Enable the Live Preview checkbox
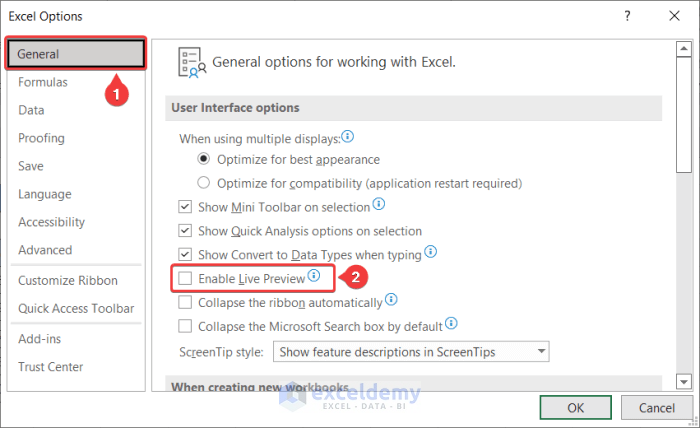This screenshot has width=700, height=428. click(x=185, y=278)
